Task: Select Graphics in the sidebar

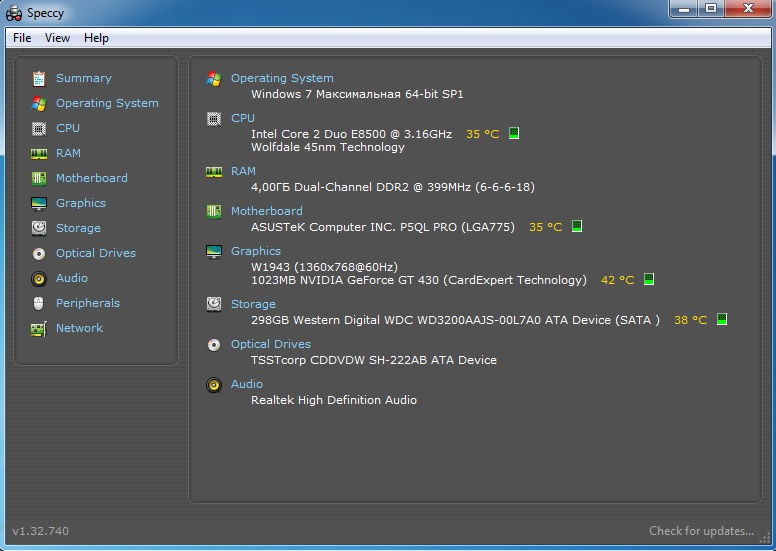Action: 81,203
